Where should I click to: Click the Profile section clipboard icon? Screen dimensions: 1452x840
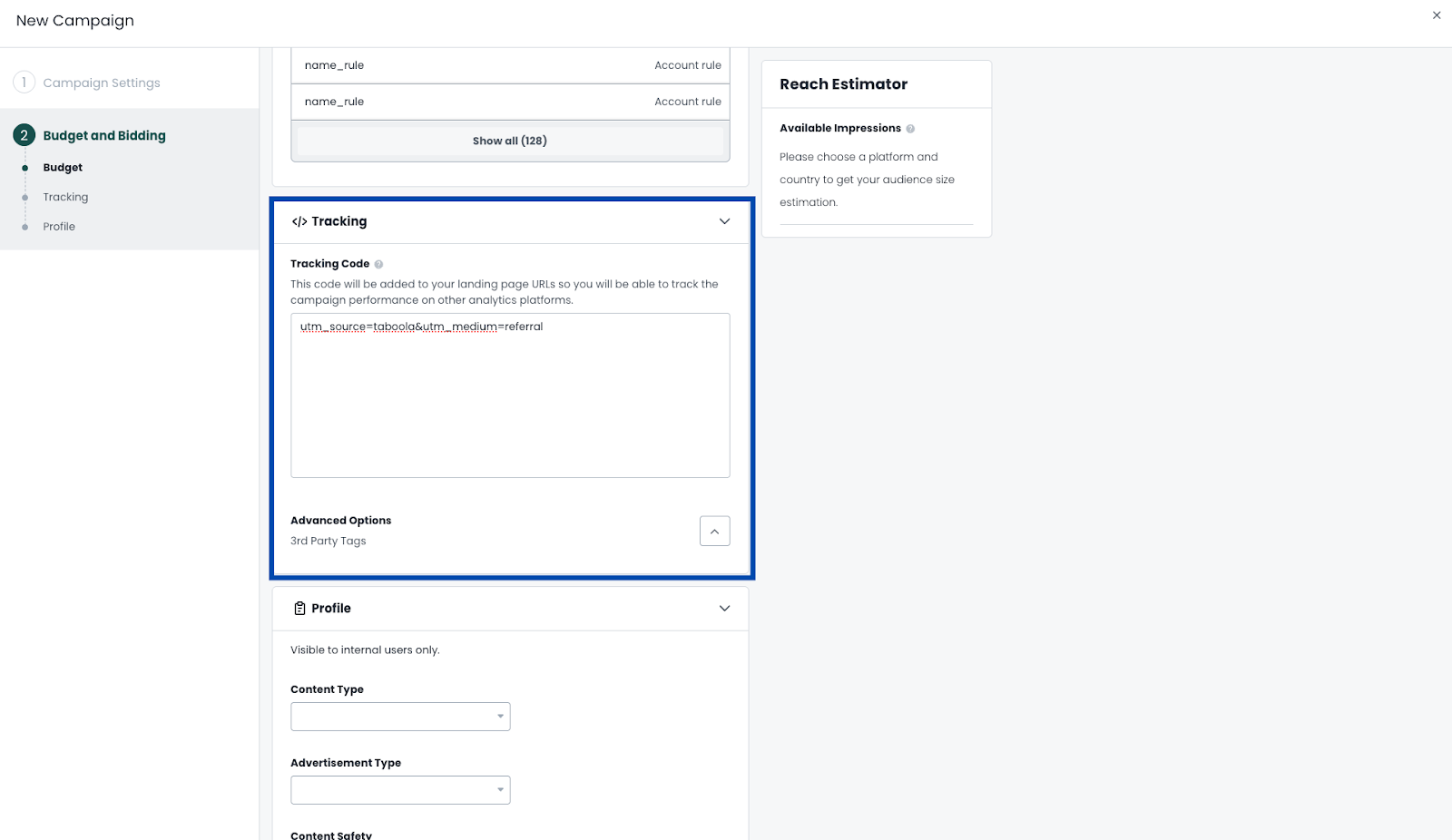click(299, 609)
